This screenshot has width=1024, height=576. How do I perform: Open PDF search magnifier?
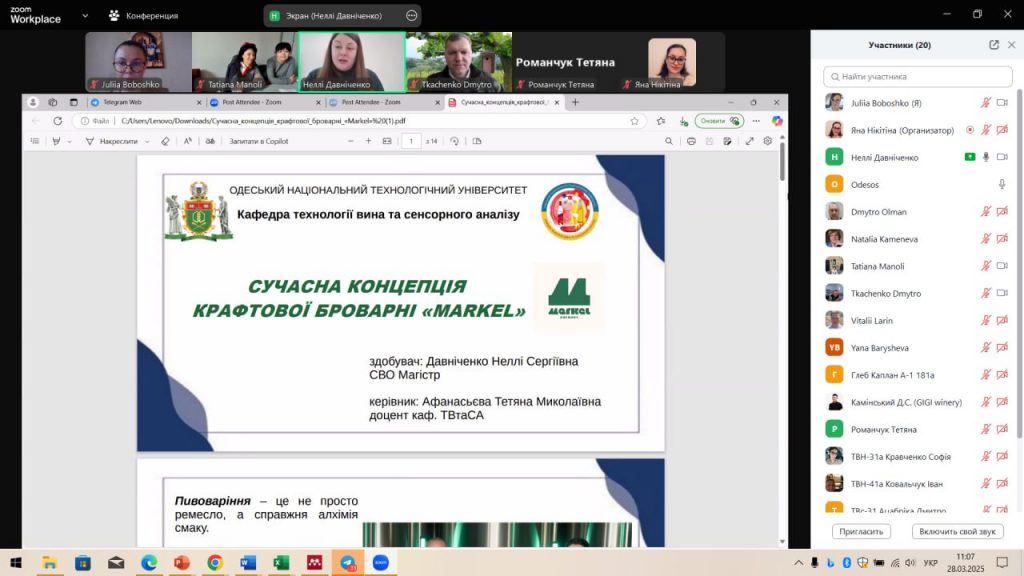(x=669, y=141)
